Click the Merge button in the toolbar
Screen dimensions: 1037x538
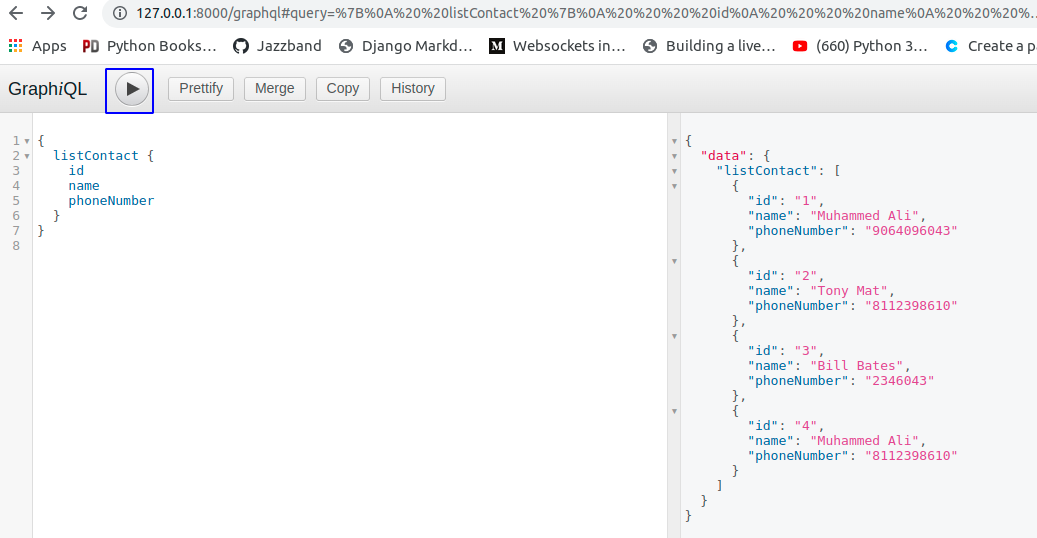(274, 88)
